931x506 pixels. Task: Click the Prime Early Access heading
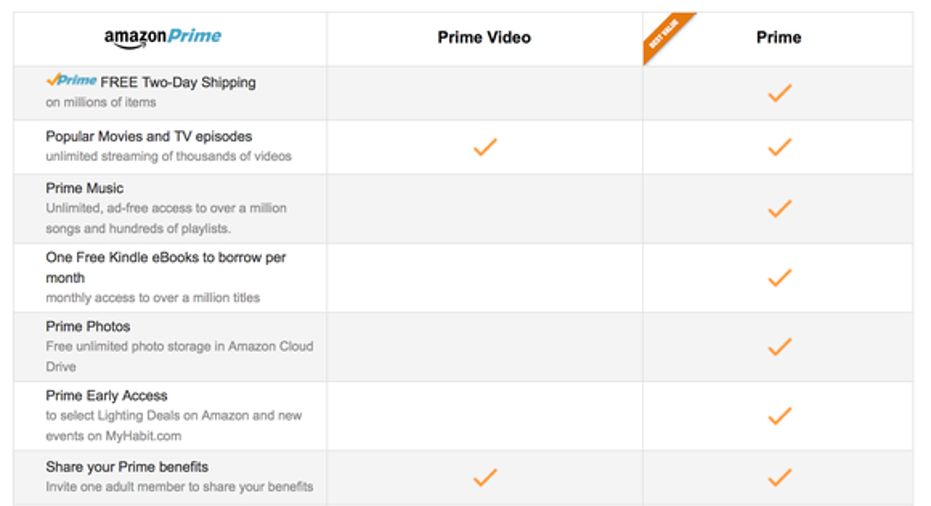[x=106, y=396]
